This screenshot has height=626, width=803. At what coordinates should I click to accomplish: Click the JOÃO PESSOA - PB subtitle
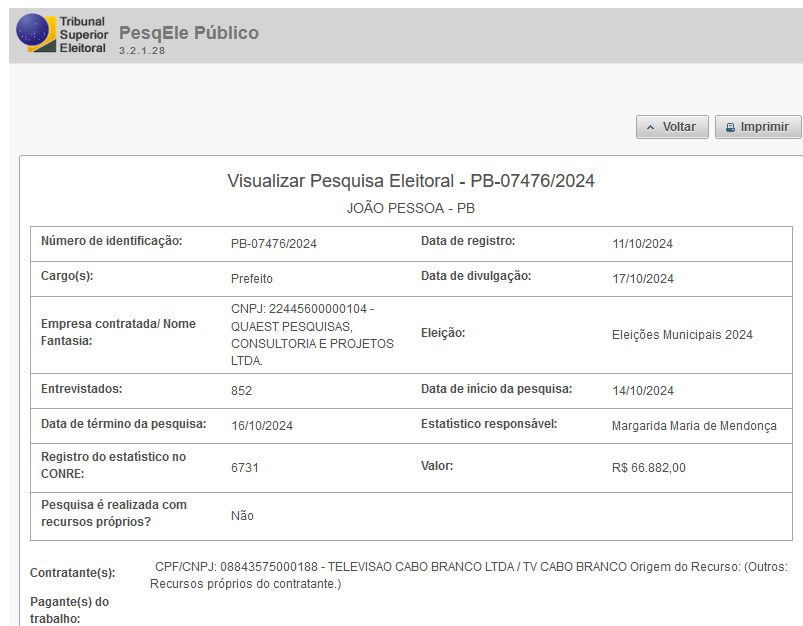click(x=411, y=208)
